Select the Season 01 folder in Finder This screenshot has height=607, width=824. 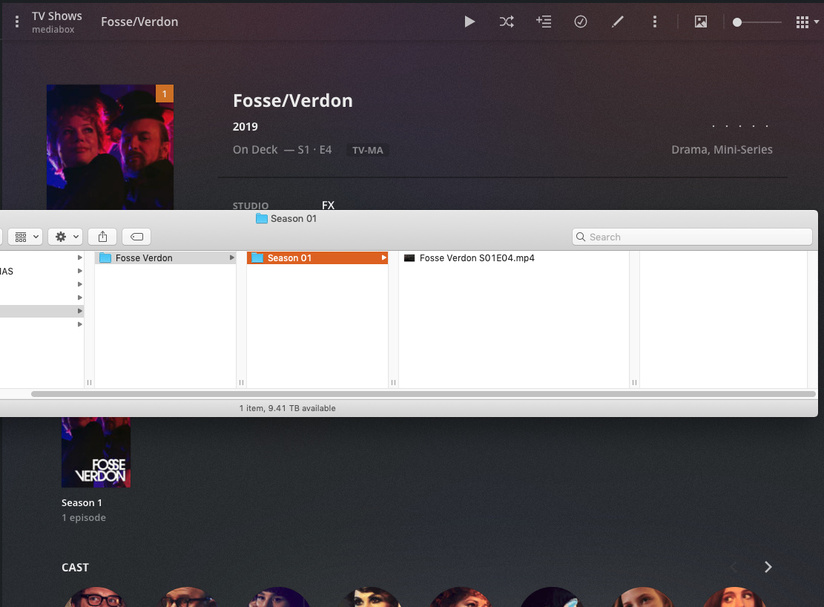(317, 258)
